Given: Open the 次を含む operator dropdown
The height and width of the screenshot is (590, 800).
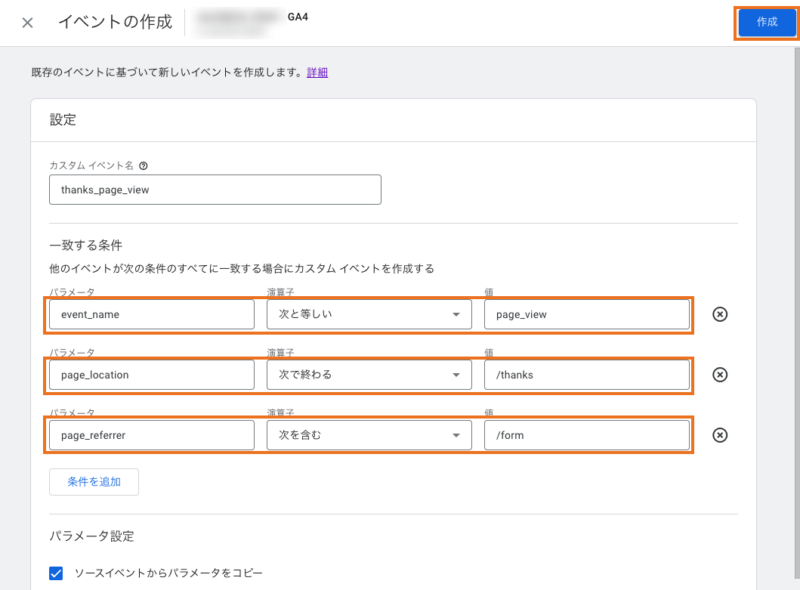Looking at the screenshot, I should 369,435.
